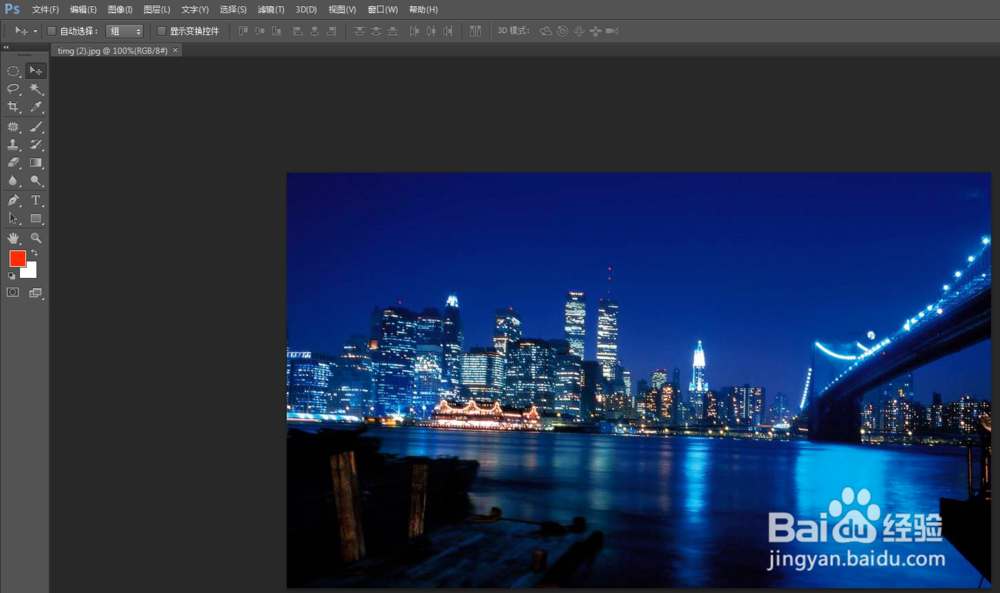The height and width of the screenshot is (593, 1000).
Task: Open the 选择(S) menu
Action: pyautogui.click(x=233, y=10)
